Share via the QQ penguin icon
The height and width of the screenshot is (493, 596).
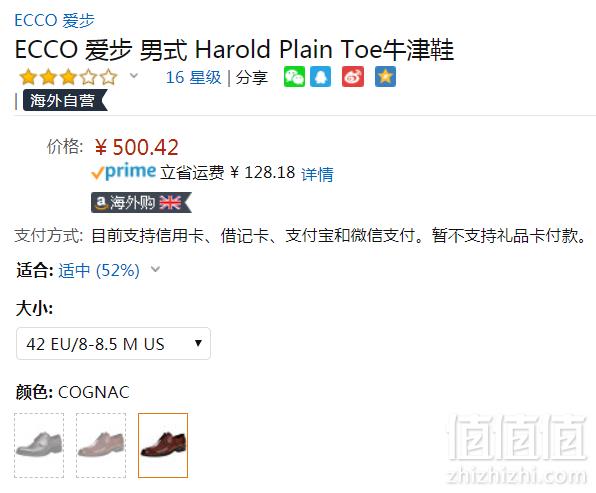pyautogui.click(x=320, y=77)
